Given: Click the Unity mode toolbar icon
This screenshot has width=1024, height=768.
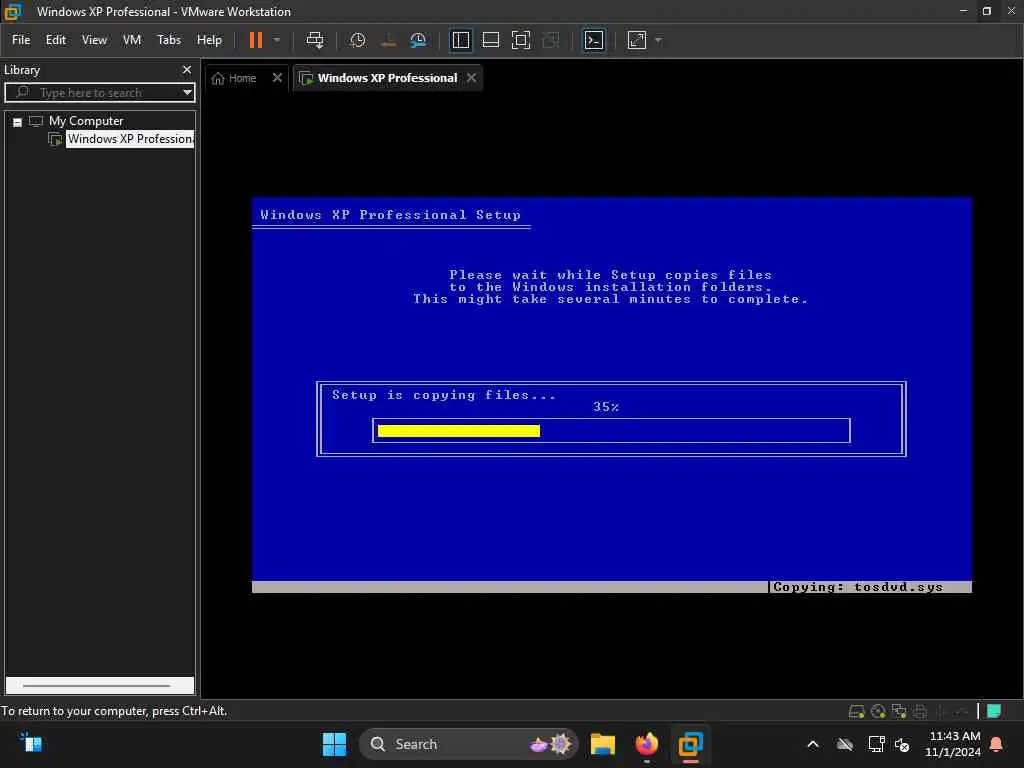Looking at the screenshot, I should (551, 40).
